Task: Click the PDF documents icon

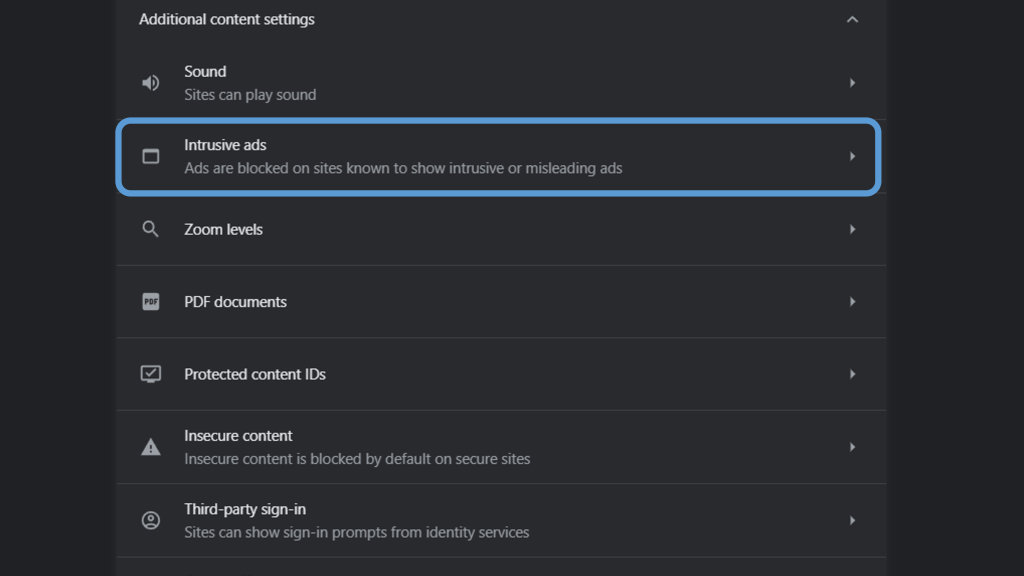Action: (151, 302)
